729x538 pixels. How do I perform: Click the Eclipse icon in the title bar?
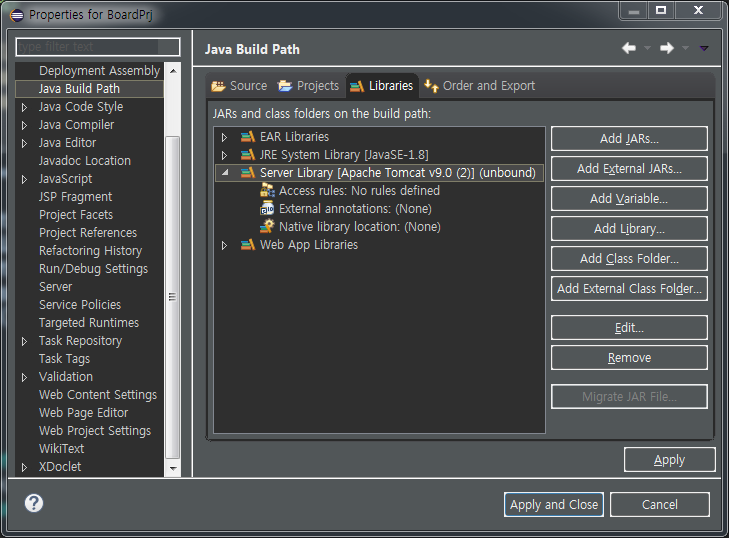click(x=17, y=15)
